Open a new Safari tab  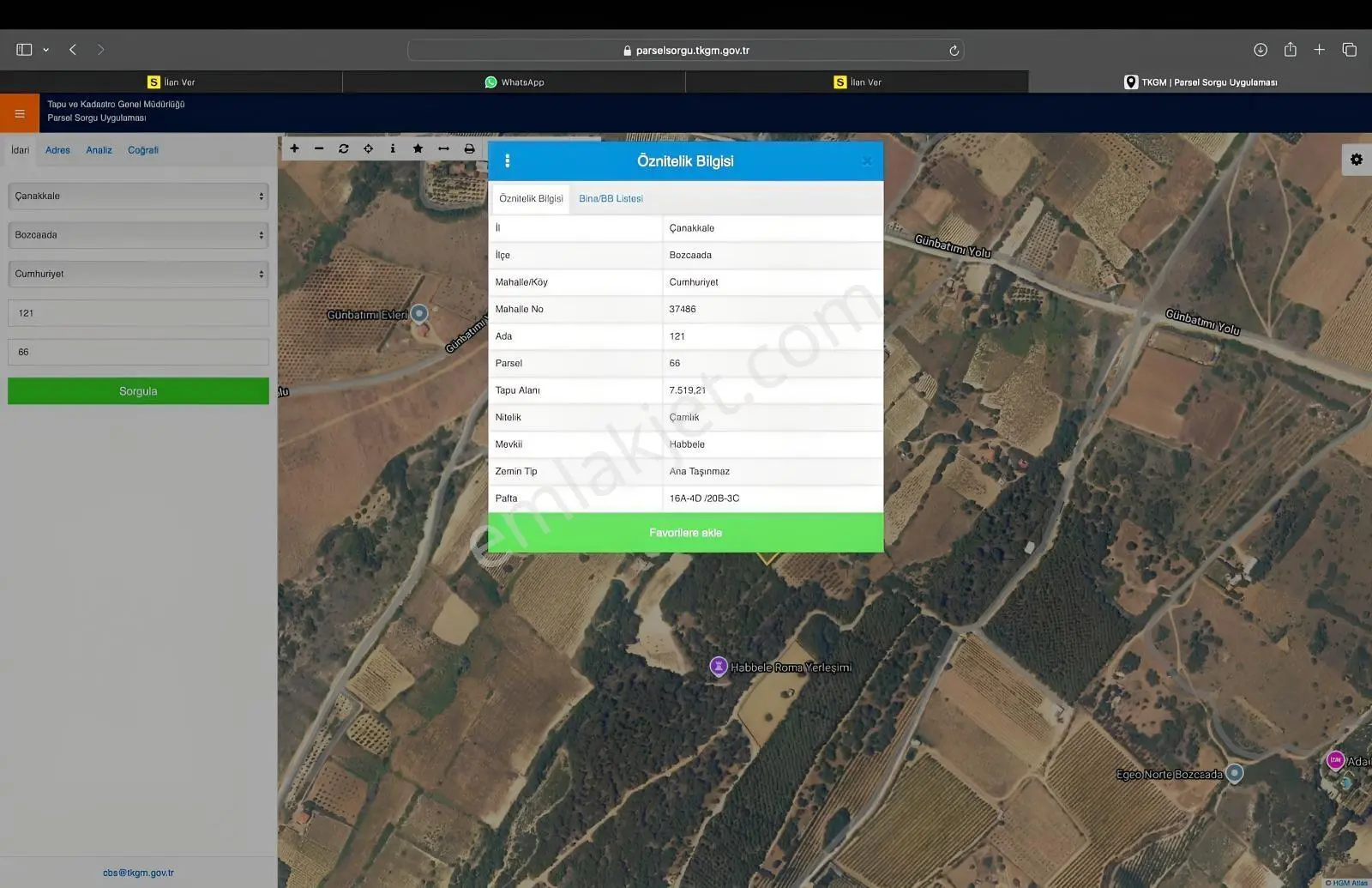[1320, 50]
